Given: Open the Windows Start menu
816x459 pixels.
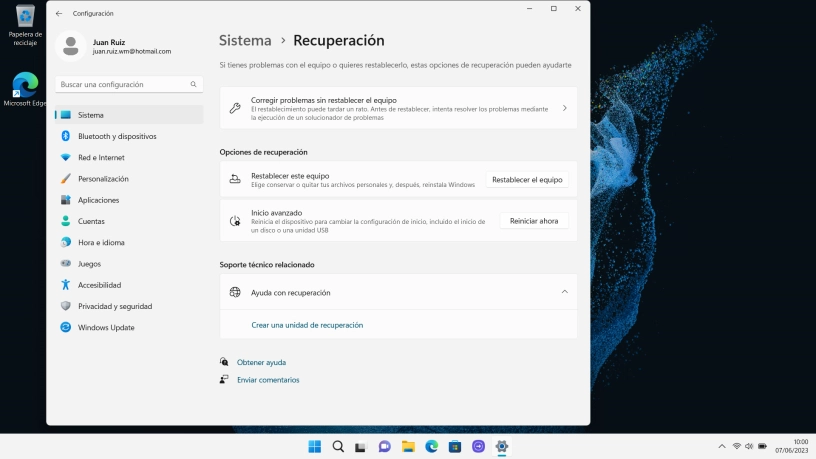Looking at the screenshot, I should (314, 447).
